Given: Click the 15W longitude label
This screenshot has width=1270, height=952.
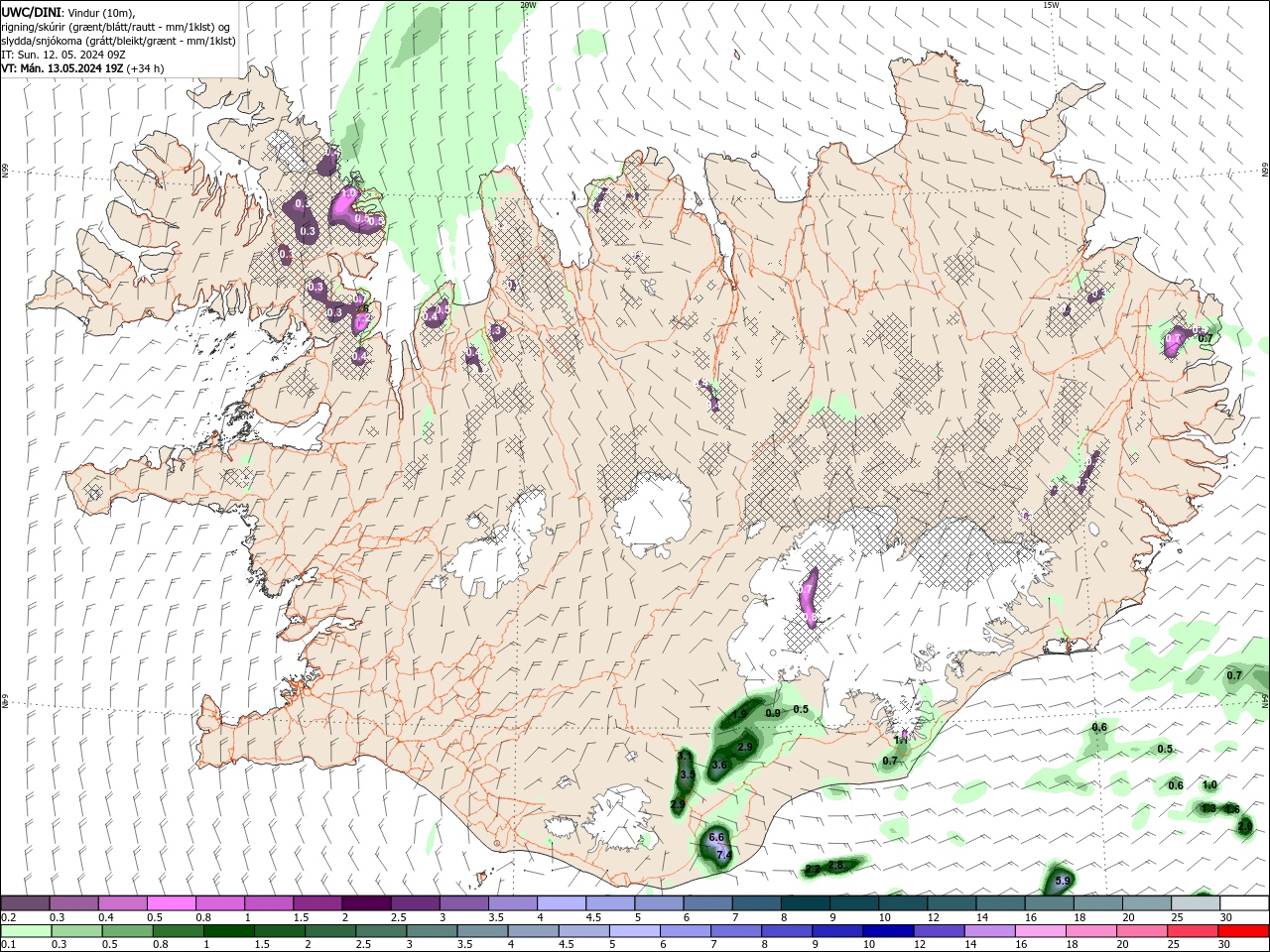Looking at the screenshot, I should click(1051, 5).
